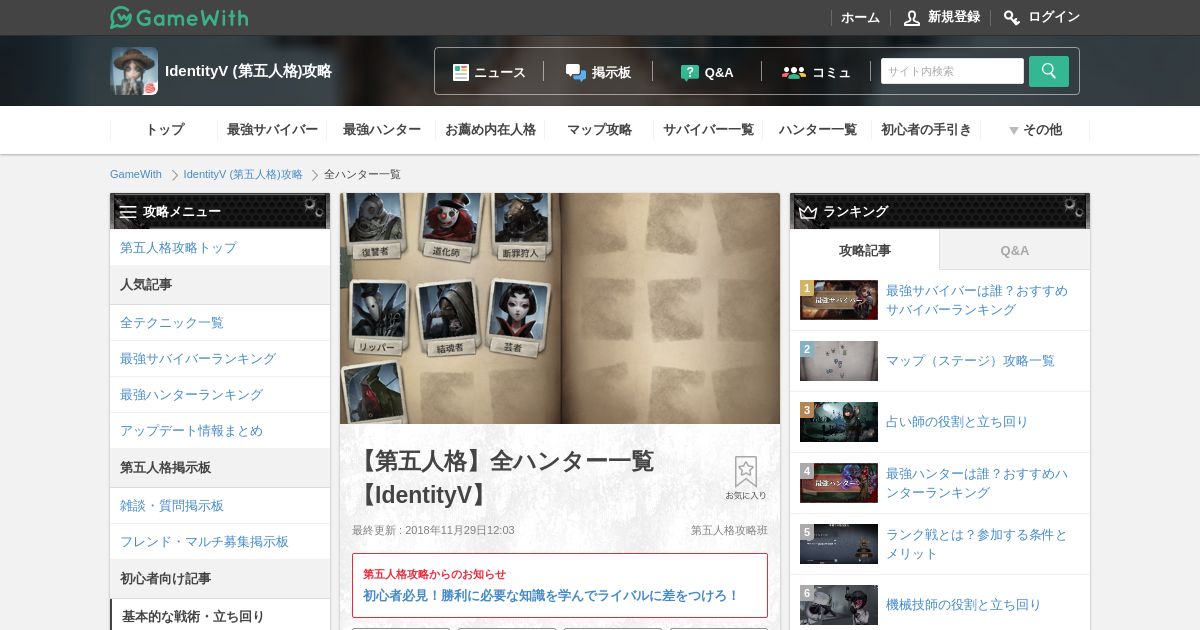This screenshot has height=630, width=1200.
Task: Click the people icon beside コミュ
Action: coord(794,72)
